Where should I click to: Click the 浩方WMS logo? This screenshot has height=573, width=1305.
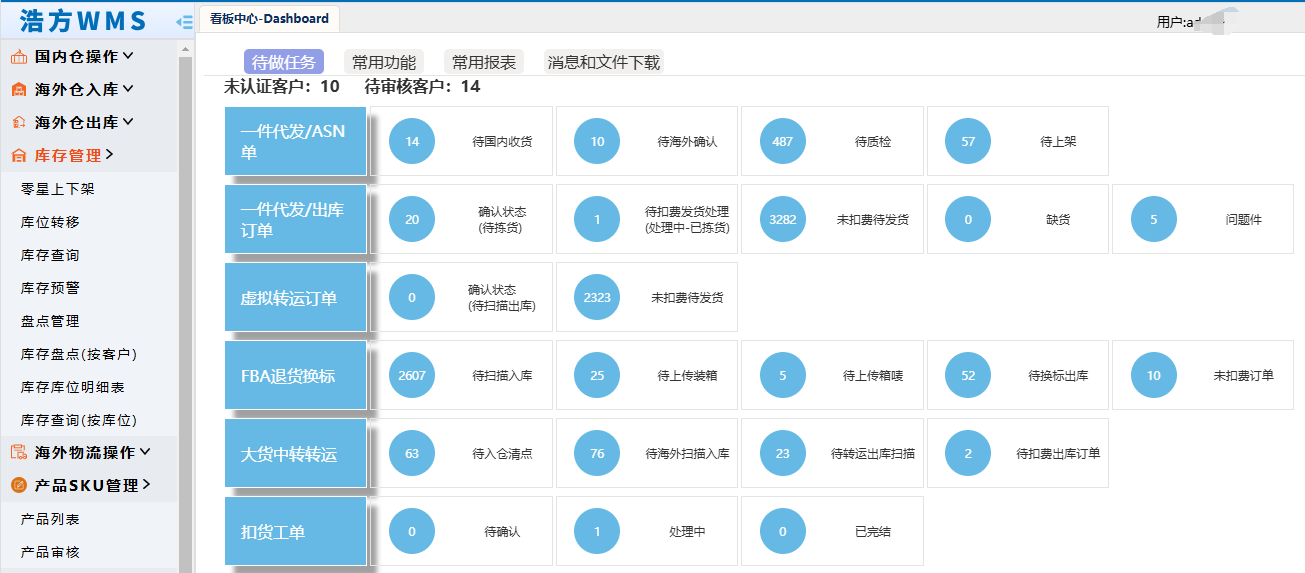[83, 21]
